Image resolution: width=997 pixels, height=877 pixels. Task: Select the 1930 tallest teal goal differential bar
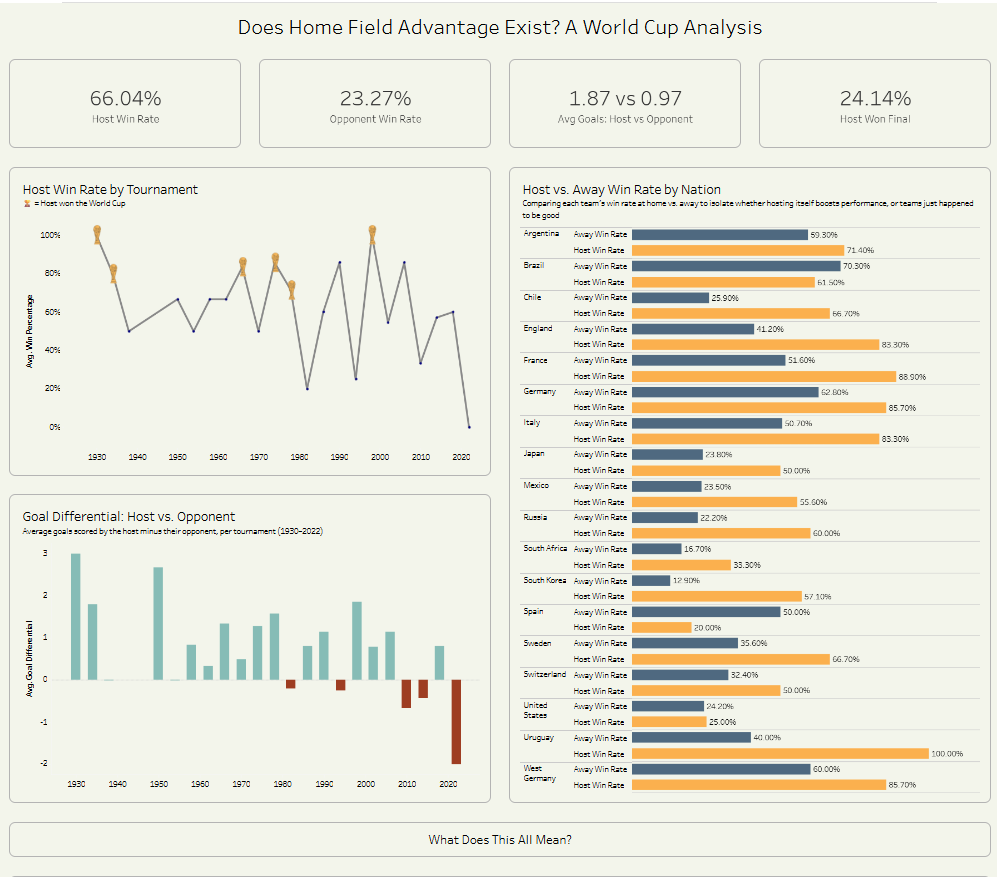(x=76, y=617)
